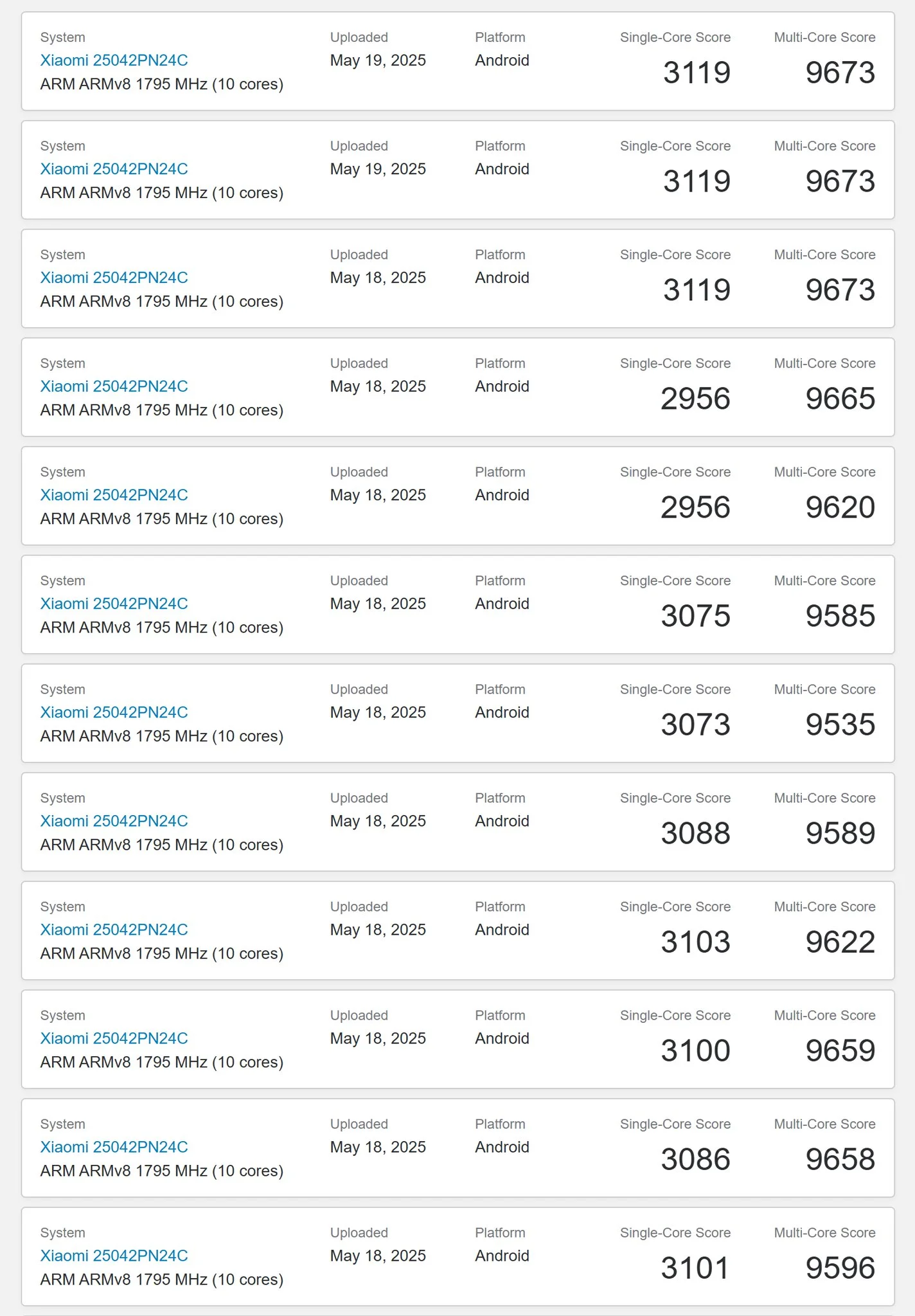Open Xiaomi 25042PN24C result scoring 3073 single-core
915x1316 pixels.
point(114,712)
